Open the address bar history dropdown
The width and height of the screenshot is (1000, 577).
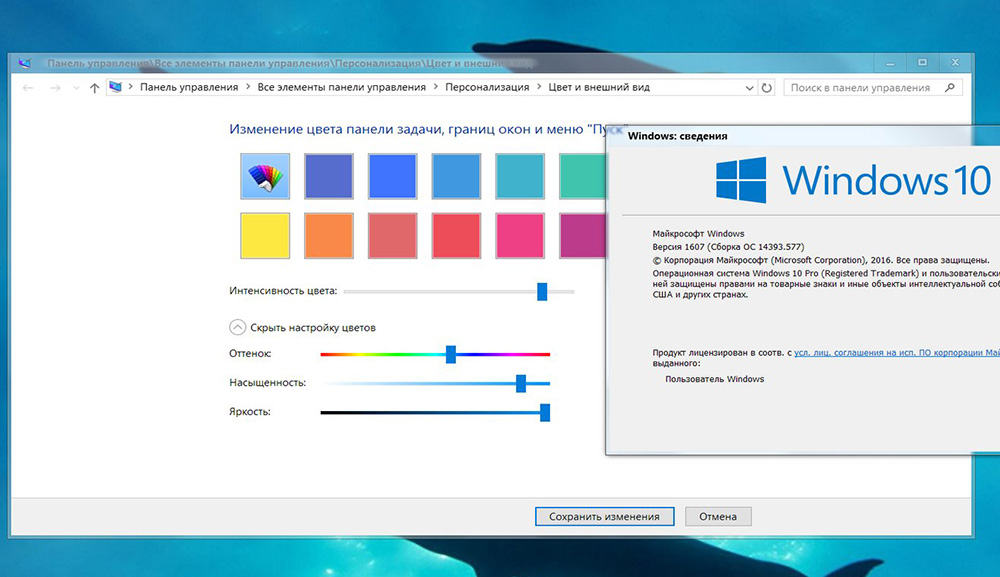749,88
